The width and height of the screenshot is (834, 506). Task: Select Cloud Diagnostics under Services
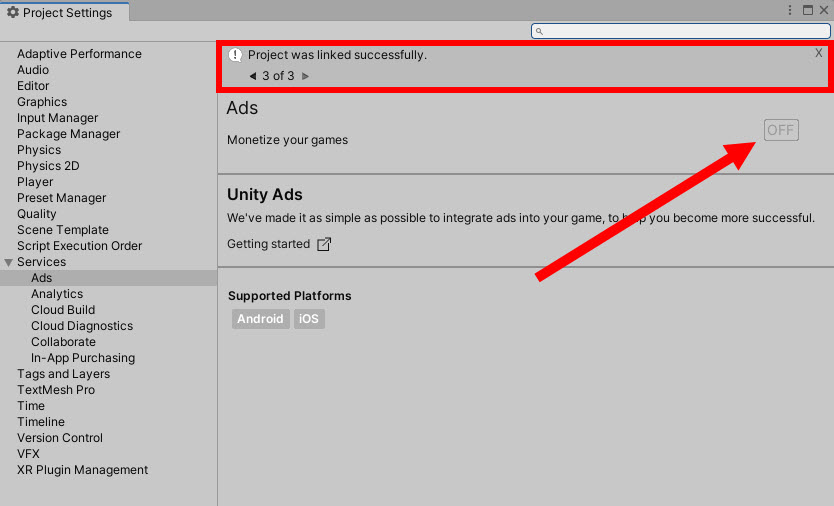[x=82, y=326]
